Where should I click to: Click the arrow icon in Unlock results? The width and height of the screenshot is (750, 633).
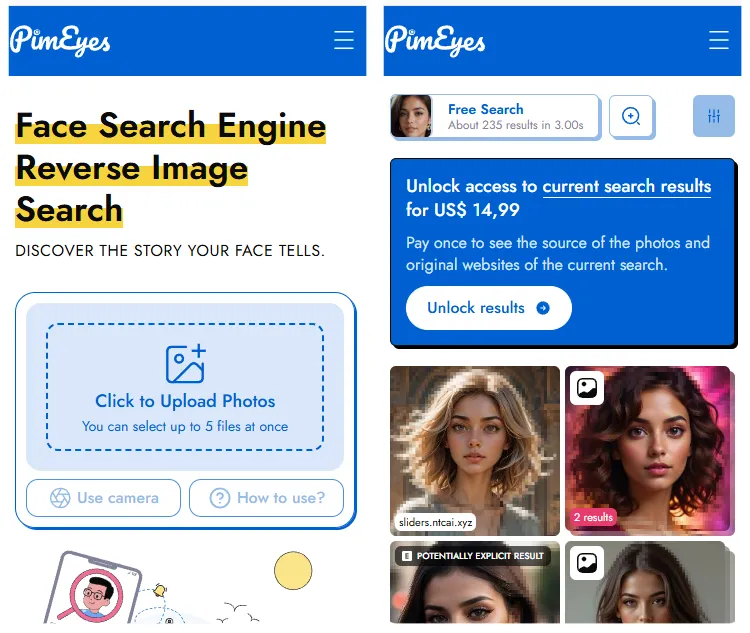click(543, 308)
